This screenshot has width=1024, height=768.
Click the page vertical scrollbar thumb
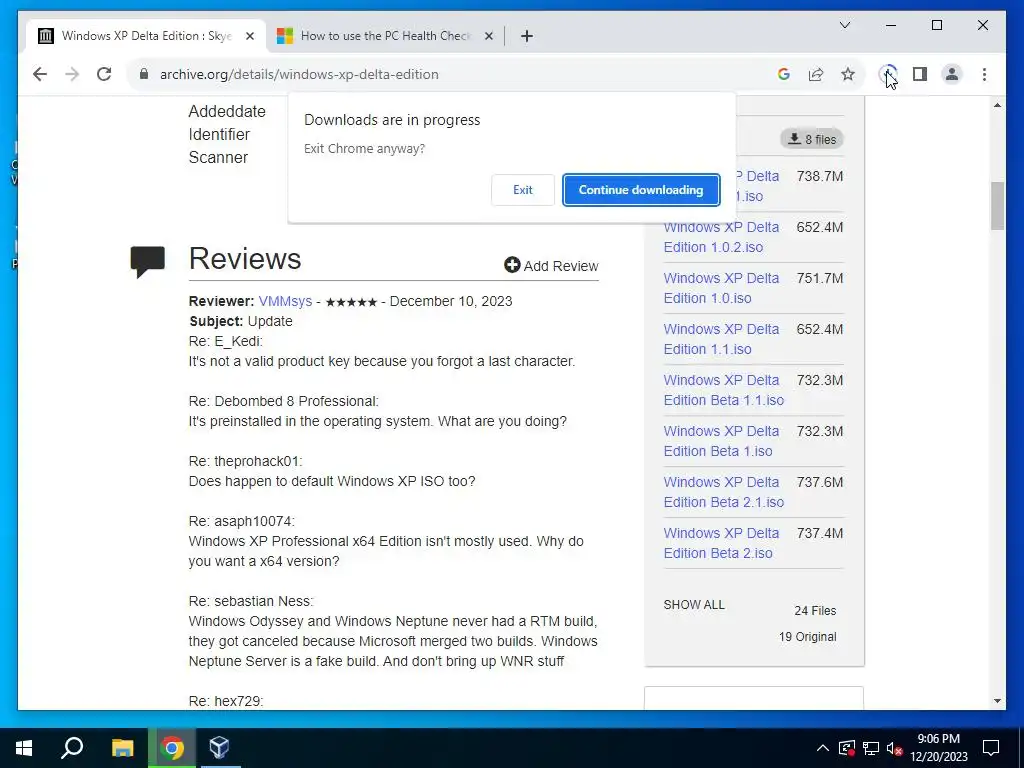(997, 206)
